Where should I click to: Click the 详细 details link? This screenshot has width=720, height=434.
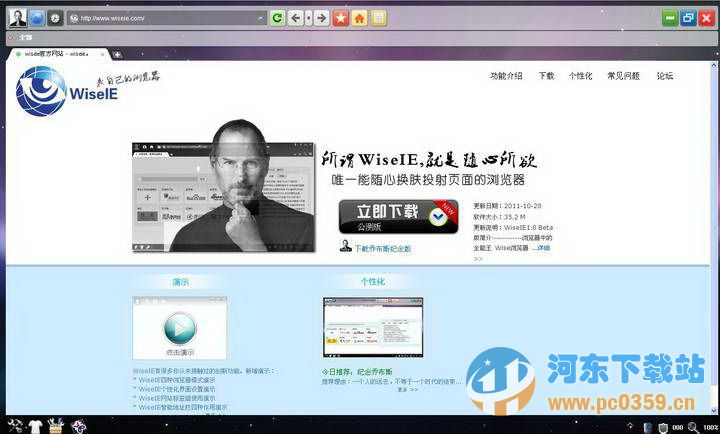point(542,248)
